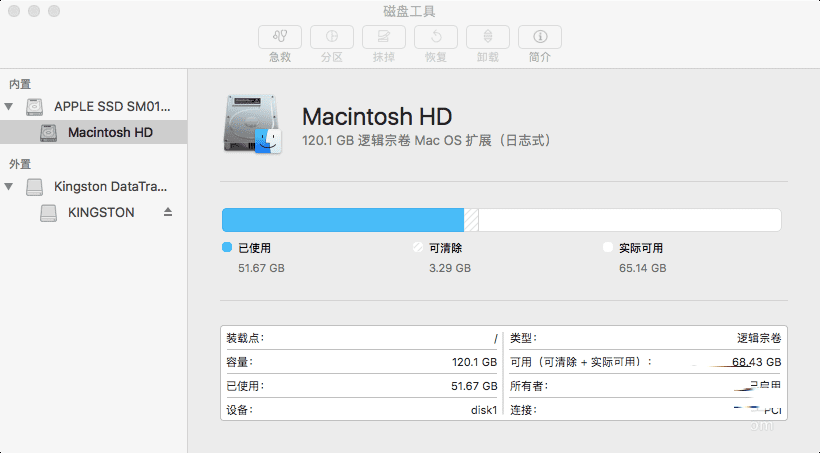Click the Partition (分区) toolbar icon
Viewport: 820px width, 453px height.
coord(332,37)
